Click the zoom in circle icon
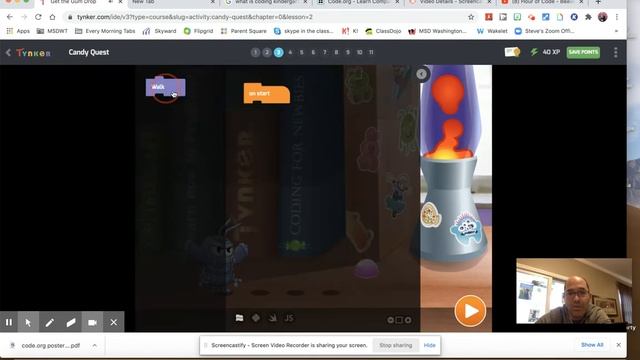 coord(408,320)
